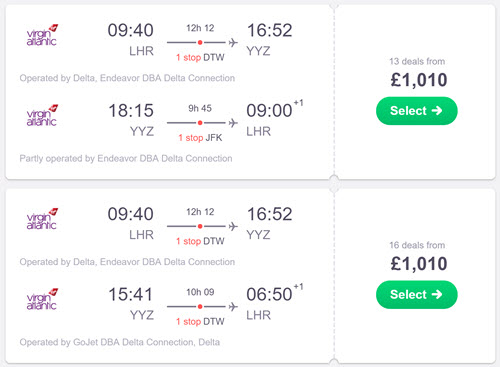The image size is (500, 367).
Task: Click Virgin Atlantic logo on 18:15 return flight
Action: click(x=42, y=115)
